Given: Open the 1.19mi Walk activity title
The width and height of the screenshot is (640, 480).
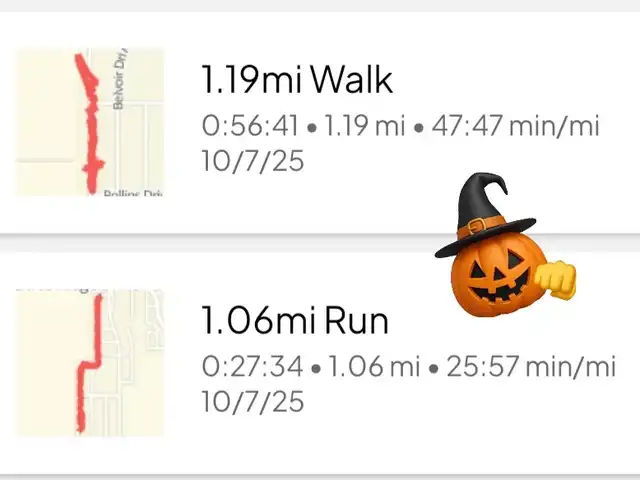Looking at the screenshot, I should pos(297,80).
